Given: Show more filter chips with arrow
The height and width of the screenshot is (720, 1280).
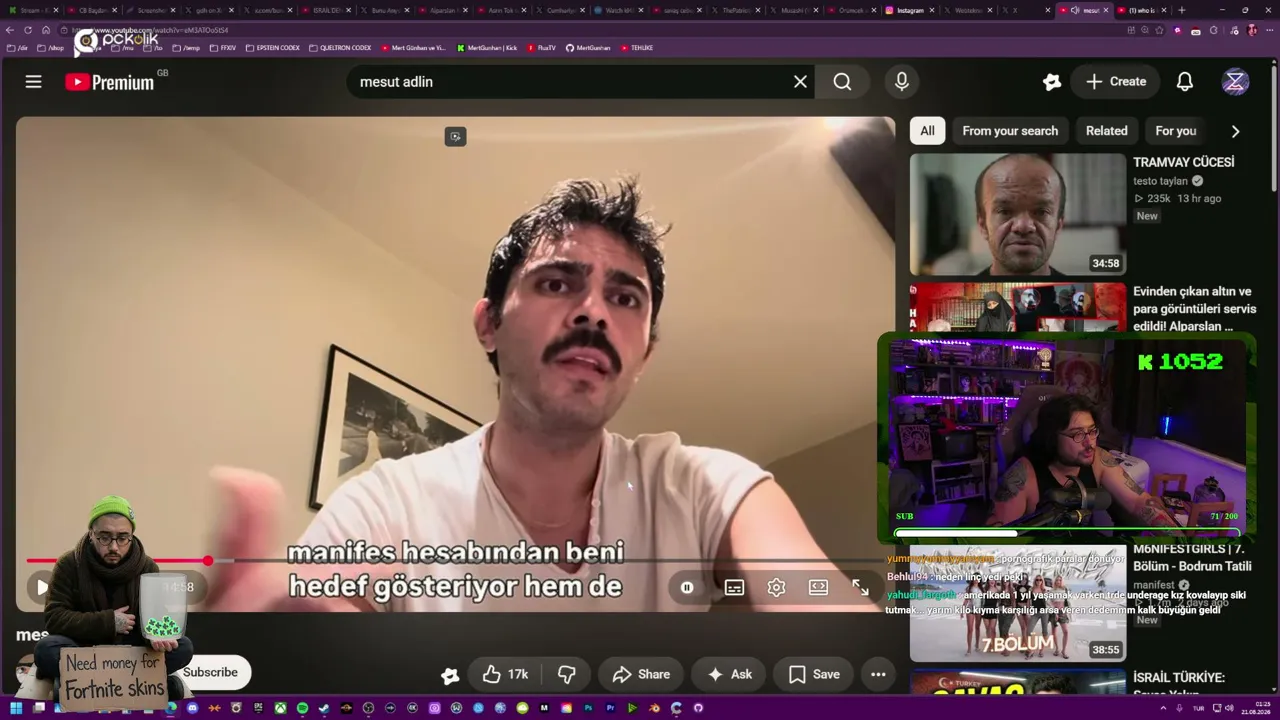Looking at the screenshot, I should point(1235,131).
